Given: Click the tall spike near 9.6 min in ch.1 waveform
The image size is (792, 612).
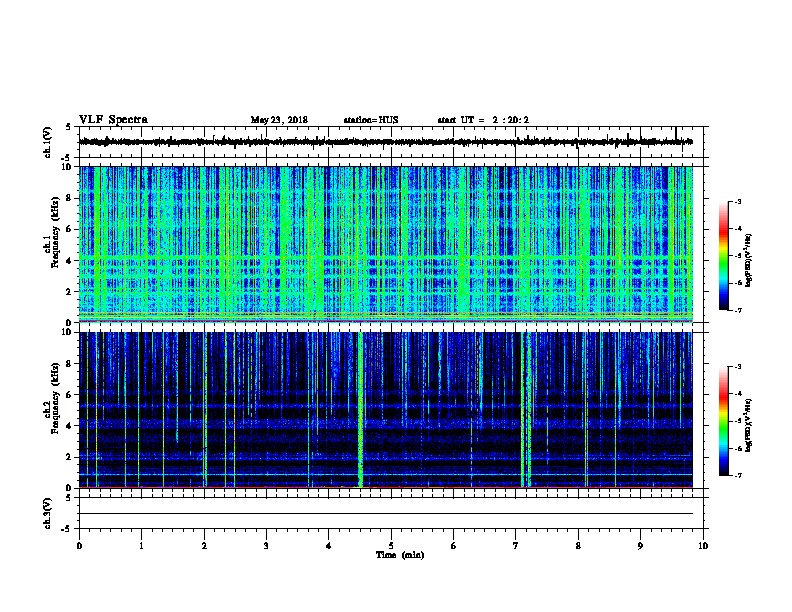Looking at the screenshot, I should [x=676, y=134].
